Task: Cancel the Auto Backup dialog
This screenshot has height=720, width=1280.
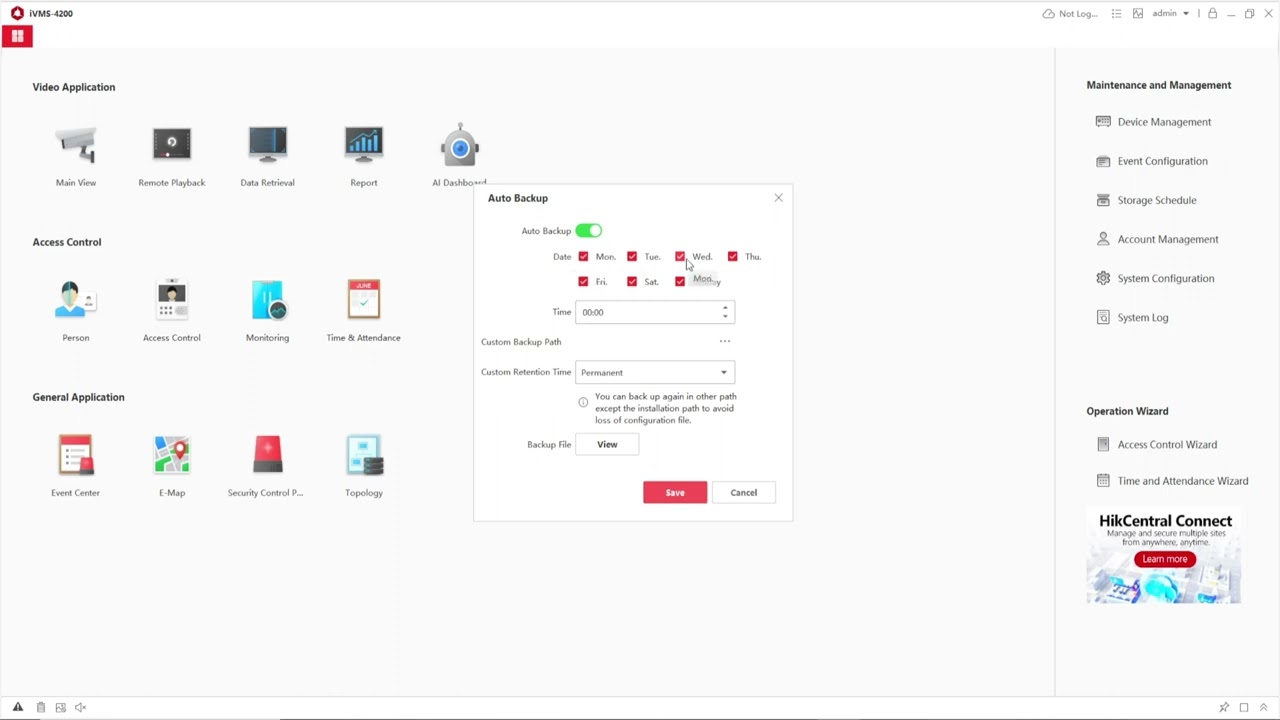Action: click(743, 492)
